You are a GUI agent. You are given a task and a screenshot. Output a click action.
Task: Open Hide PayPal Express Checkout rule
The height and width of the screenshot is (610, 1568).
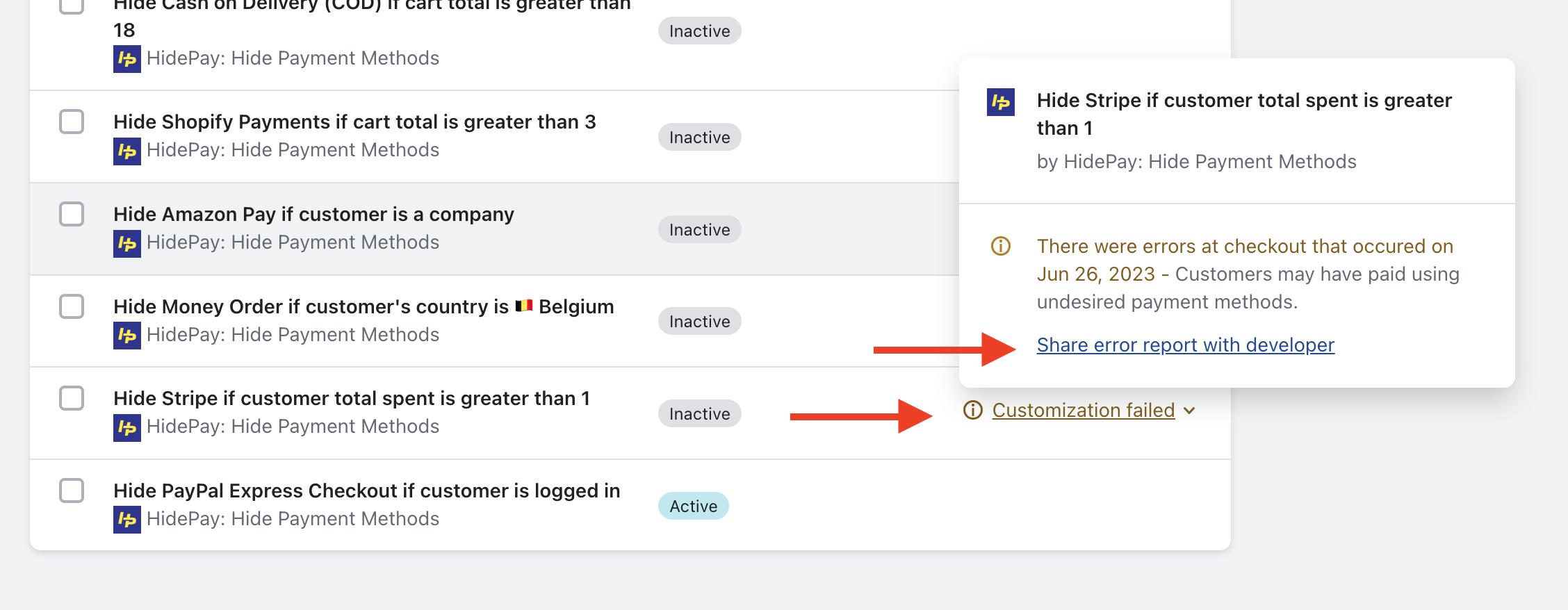click(x=367, y=491)
